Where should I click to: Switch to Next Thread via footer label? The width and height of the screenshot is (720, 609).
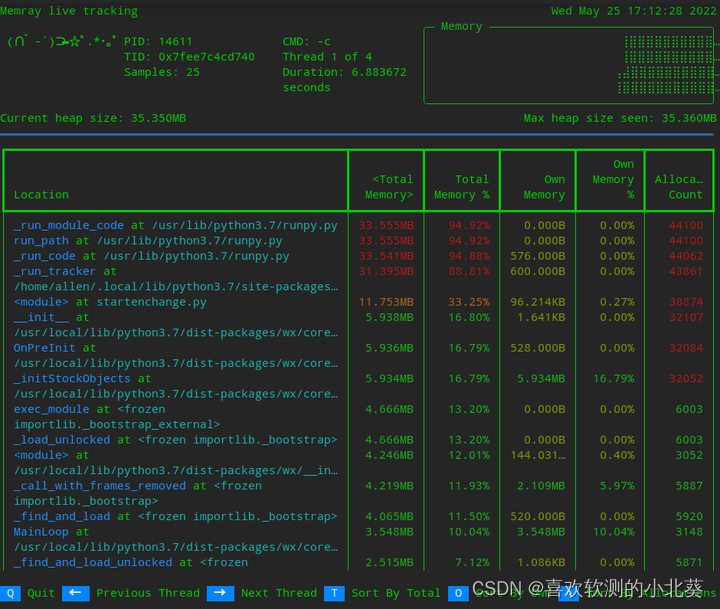coord(279,593)
